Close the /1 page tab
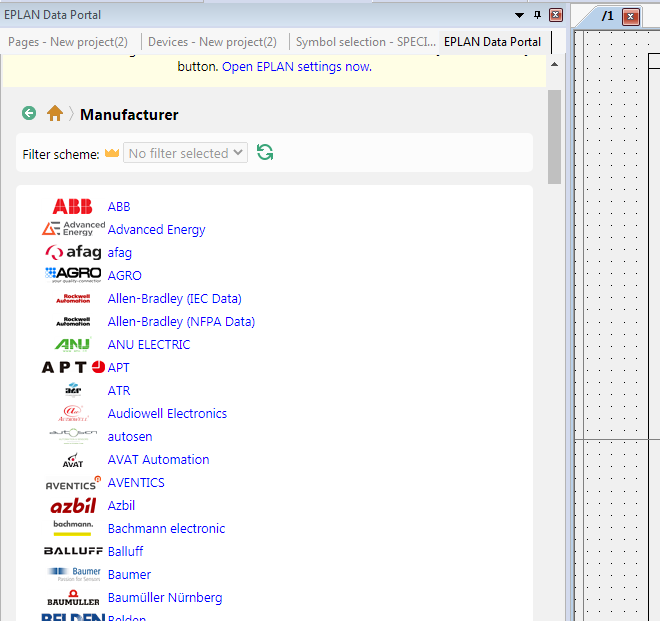The height and width of the screenshot is (621, 660). pos(631,16)
